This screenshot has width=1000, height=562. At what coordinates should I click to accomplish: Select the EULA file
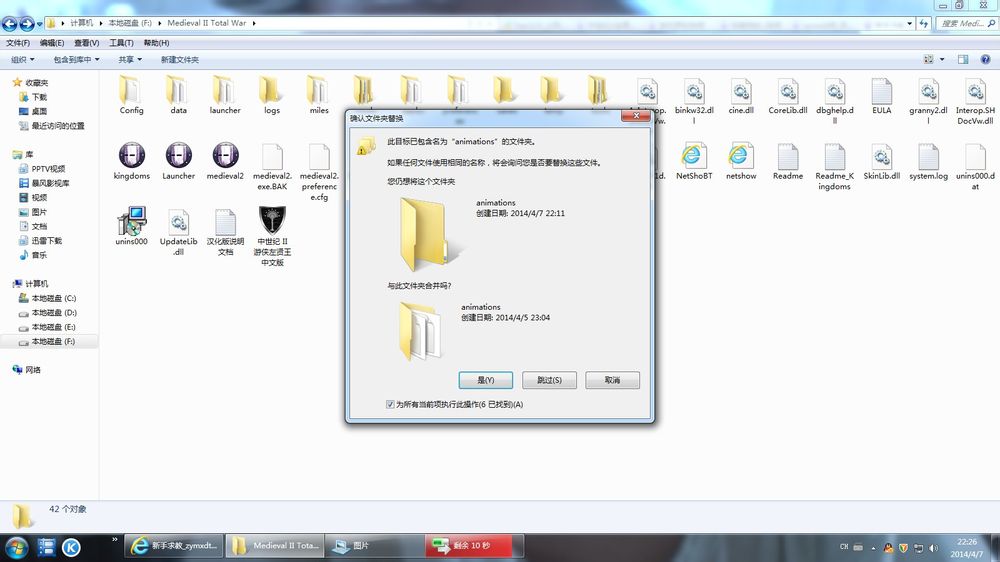click(881, 96)
